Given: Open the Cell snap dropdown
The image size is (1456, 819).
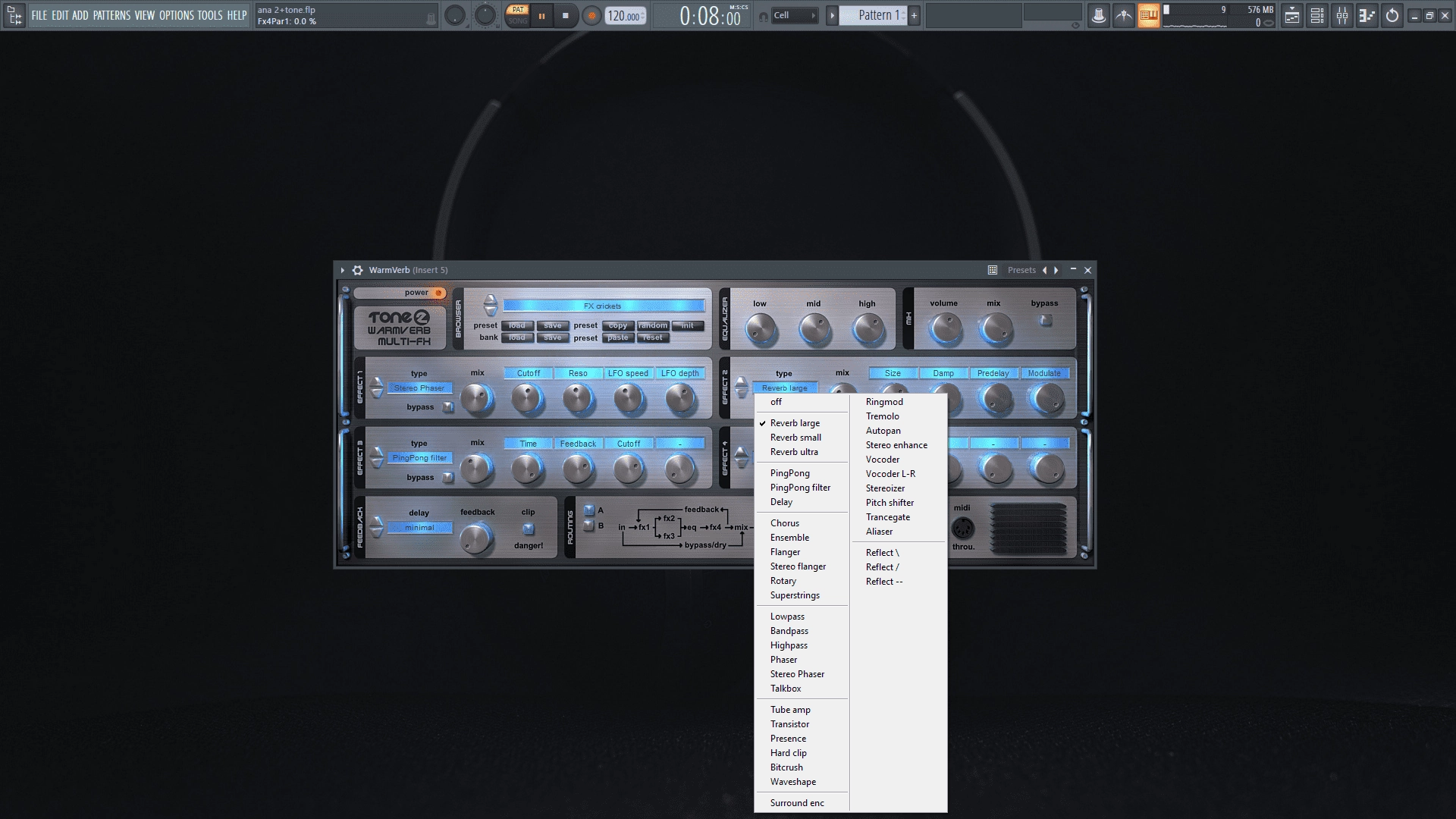Looking at the screenshot, I should click(795, 15).
